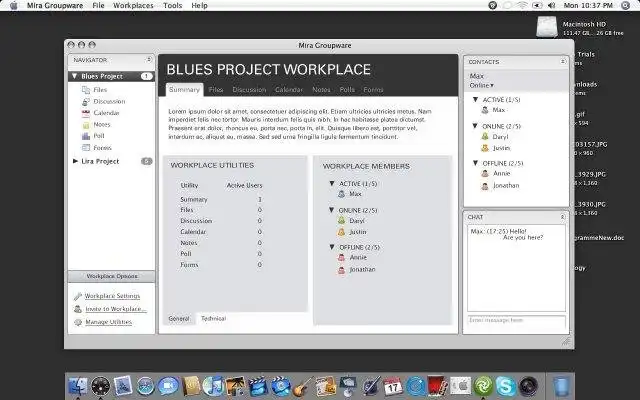This screenshot has width=640, height=400.
Task: Open Calendar icon in Navigator
Action: 86,113
